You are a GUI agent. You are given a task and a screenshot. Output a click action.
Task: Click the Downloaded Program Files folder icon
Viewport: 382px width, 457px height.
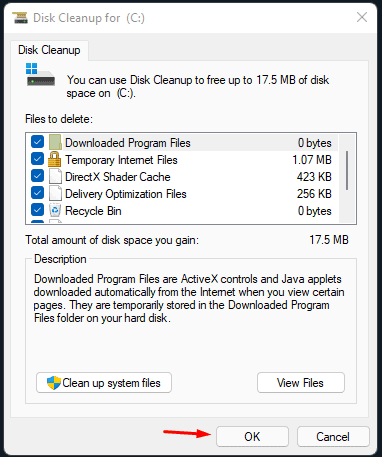pos(55,142)
